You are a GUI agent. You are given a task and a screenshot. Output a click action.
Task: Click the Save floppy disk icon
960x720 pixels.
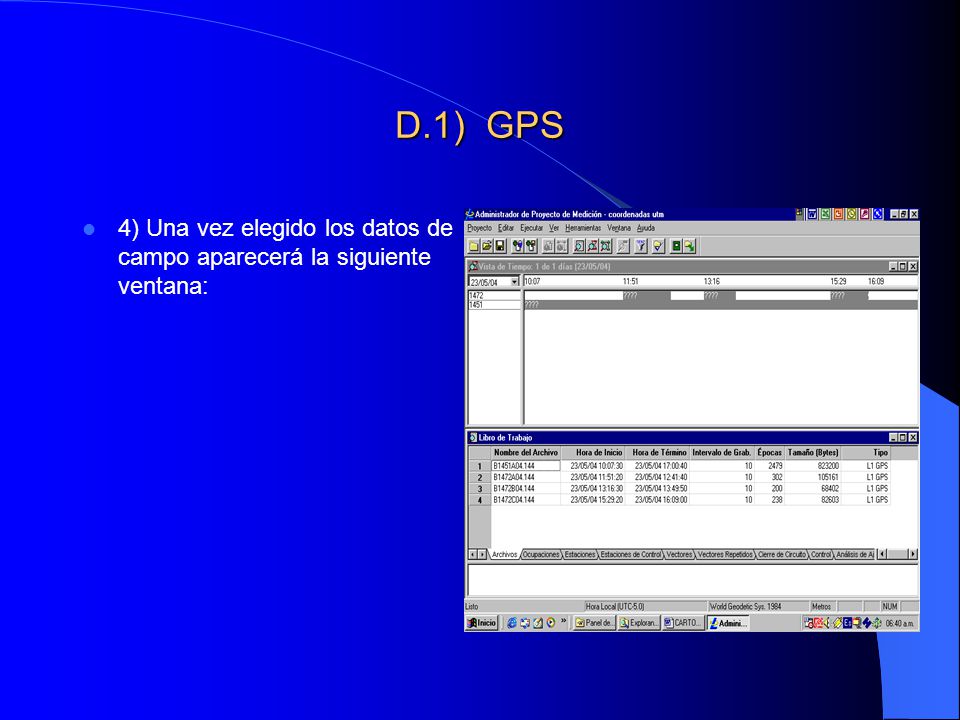[500, 246]
